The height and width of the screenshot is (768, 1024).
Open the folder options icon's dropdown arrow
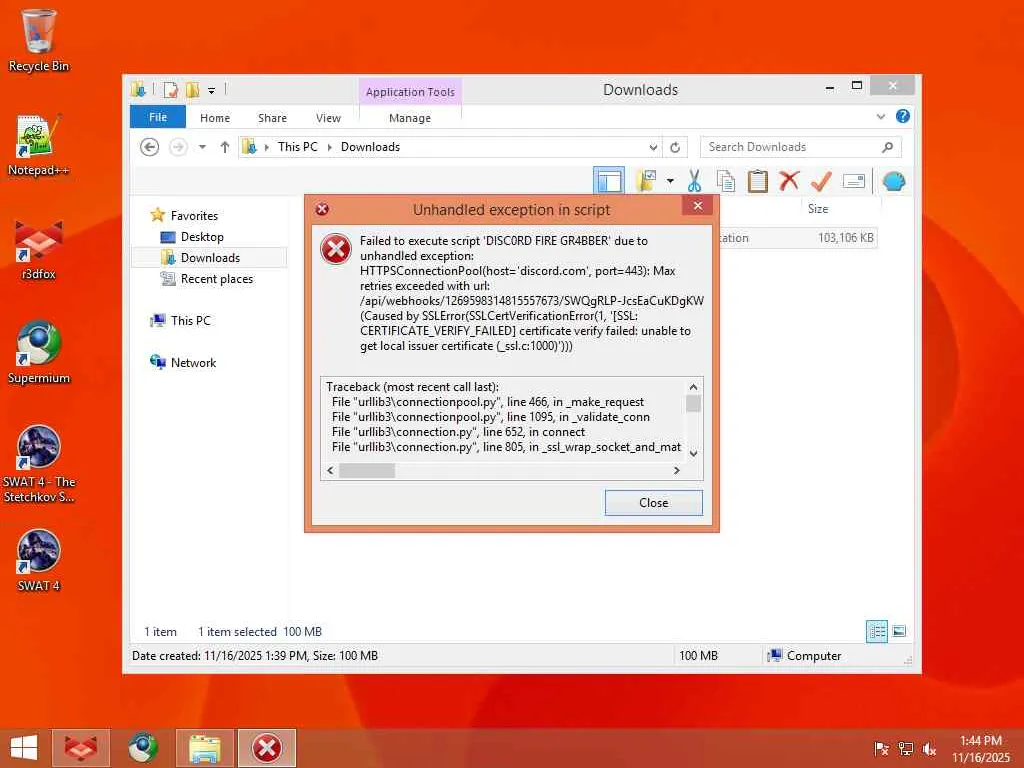[670, 181]
